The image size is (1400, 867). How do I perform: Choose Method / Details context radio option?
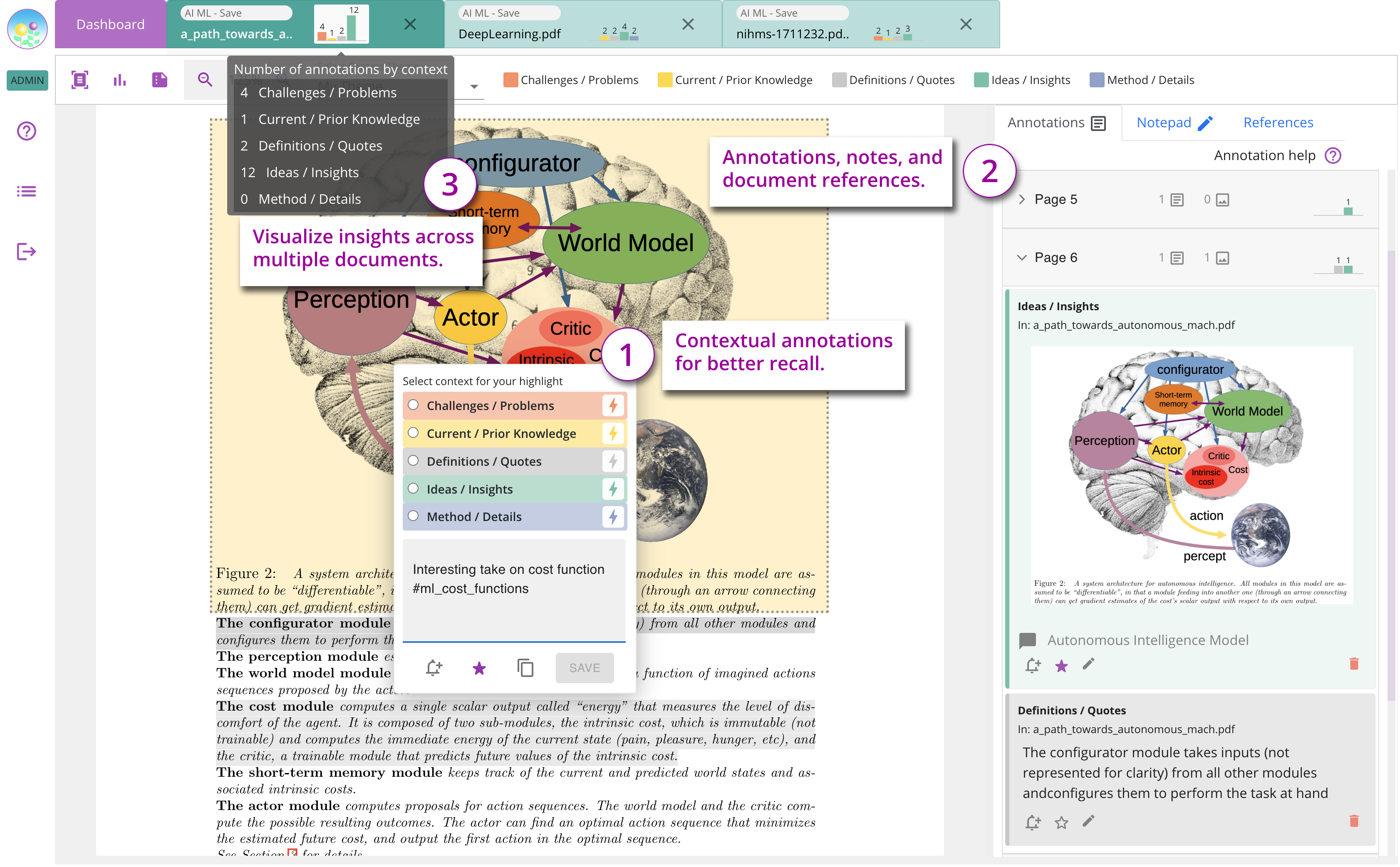pyautogui.click(x=413, y=516)
